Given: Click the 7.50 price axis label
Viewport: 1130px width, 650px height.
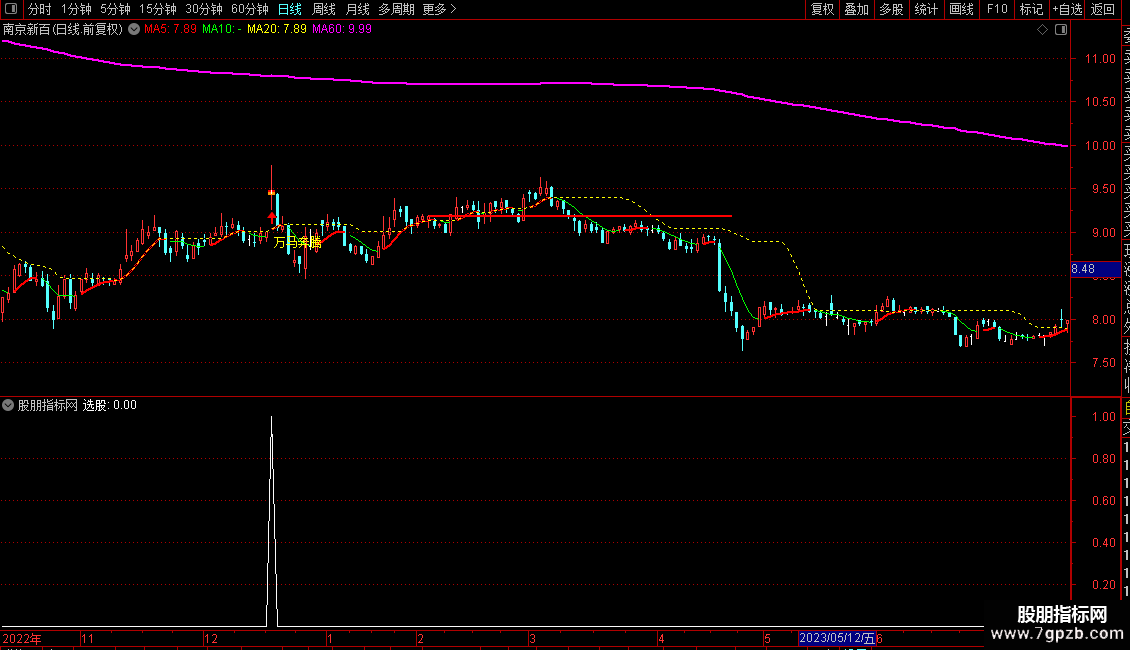Looking at the screenshot, I should 1103,363.
